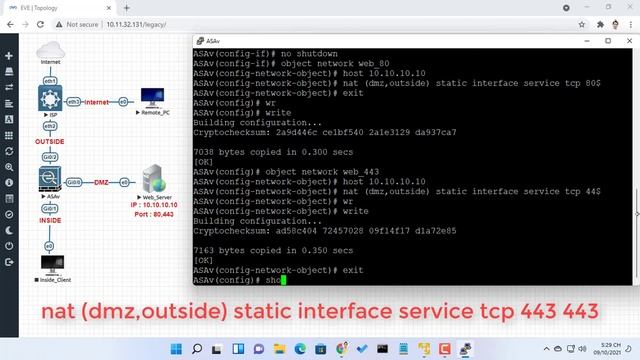This screenshot has width=640, height=360.
Task: Open the Chat app on taskbar
Action: click(259, 349)
